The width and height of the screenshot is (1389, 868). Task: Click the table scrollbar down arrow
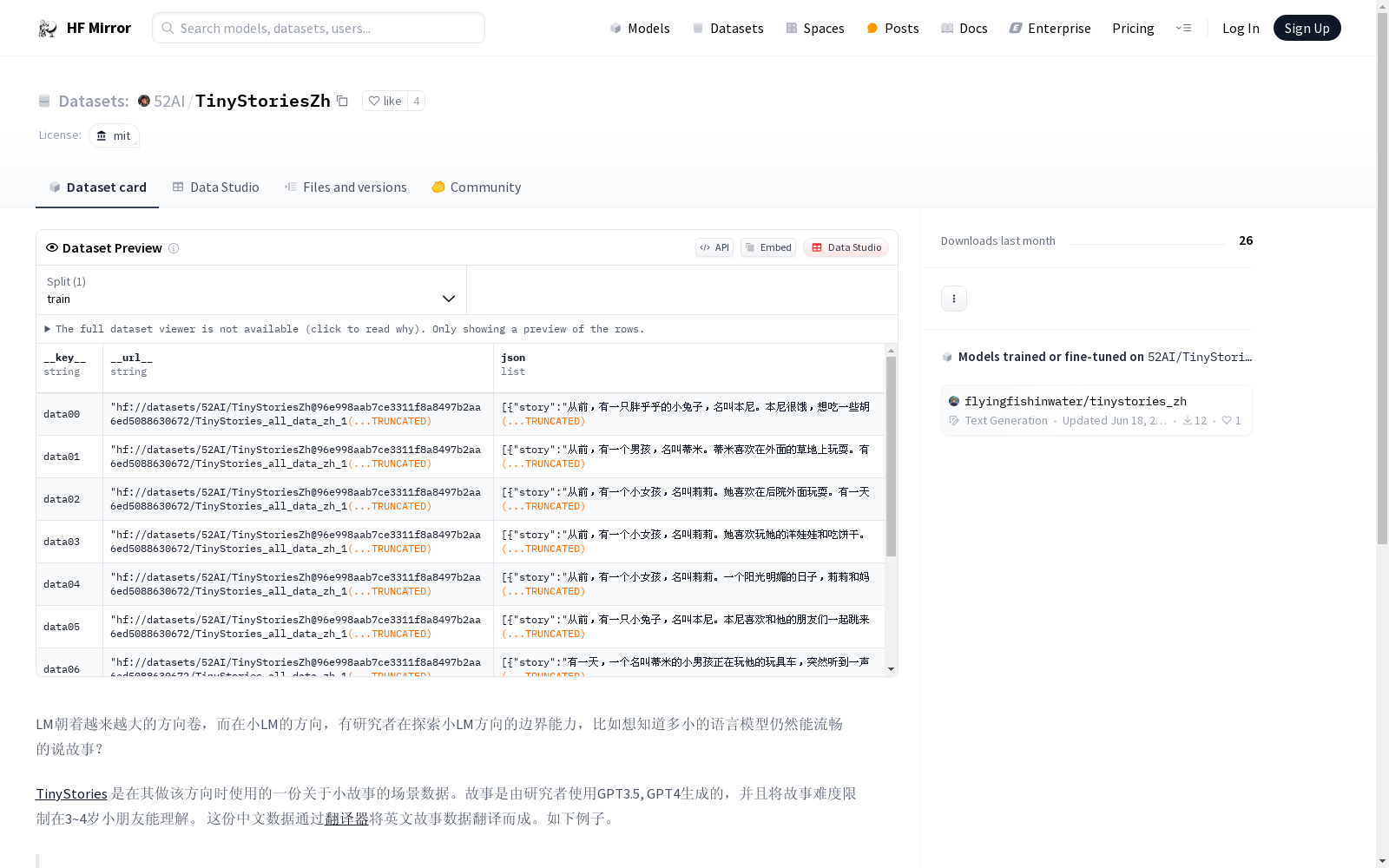click(891, 669)
